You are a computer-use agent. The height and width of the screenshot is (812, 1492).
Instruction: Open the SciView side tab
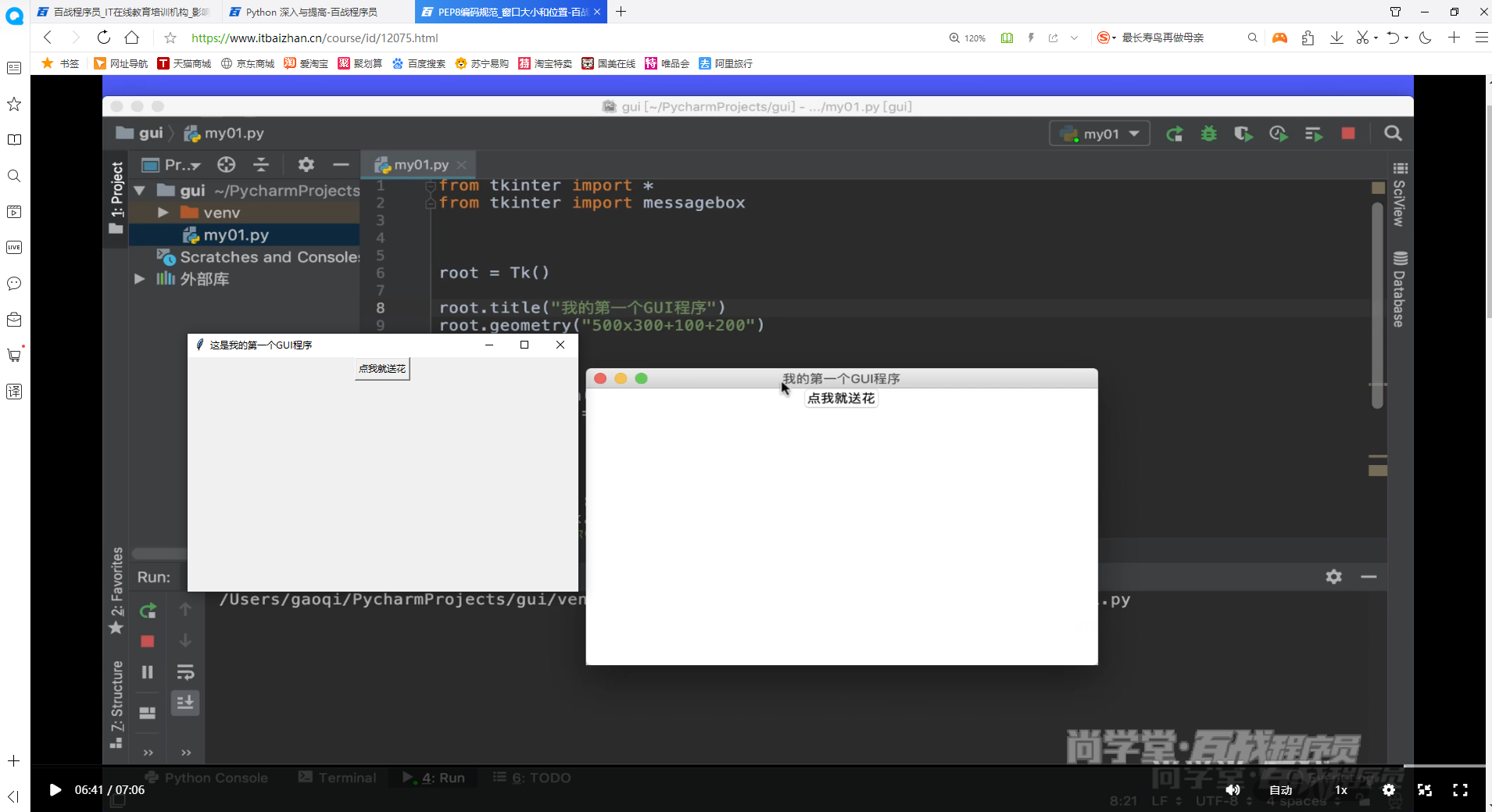pyautogui.click(x=1399, y=194)
